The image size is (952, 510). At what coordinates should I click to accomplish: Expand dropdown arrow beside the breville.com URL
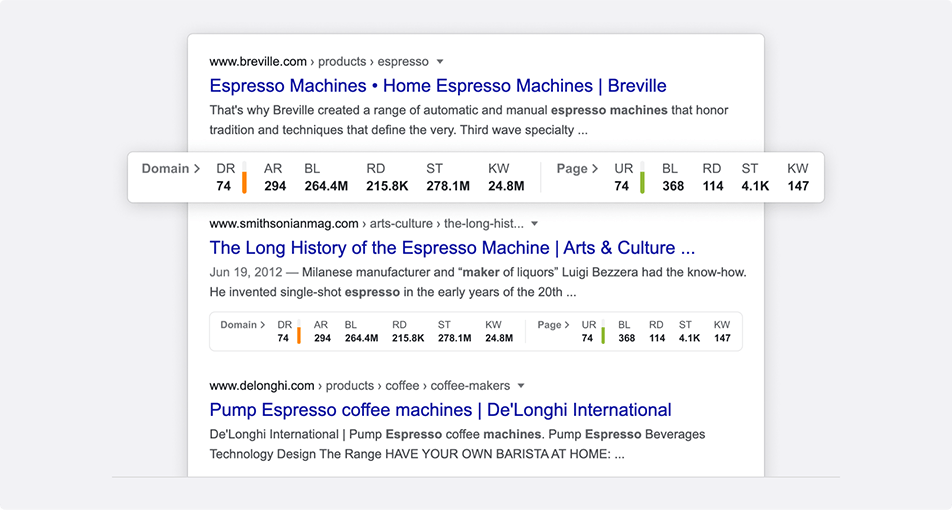[x=440, y=62]
